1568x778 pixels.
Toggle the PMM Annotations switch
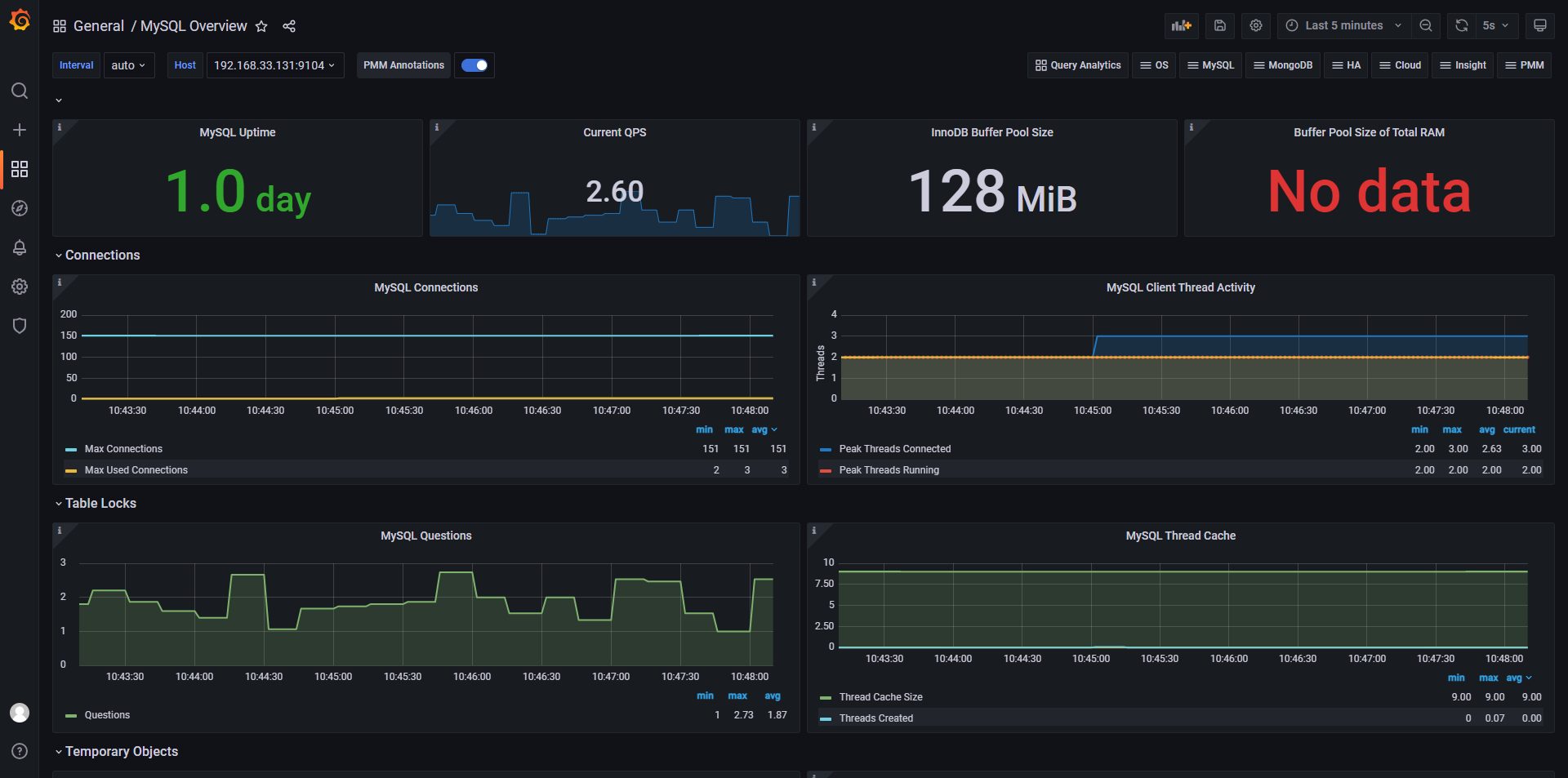click(x=474, y=65)
